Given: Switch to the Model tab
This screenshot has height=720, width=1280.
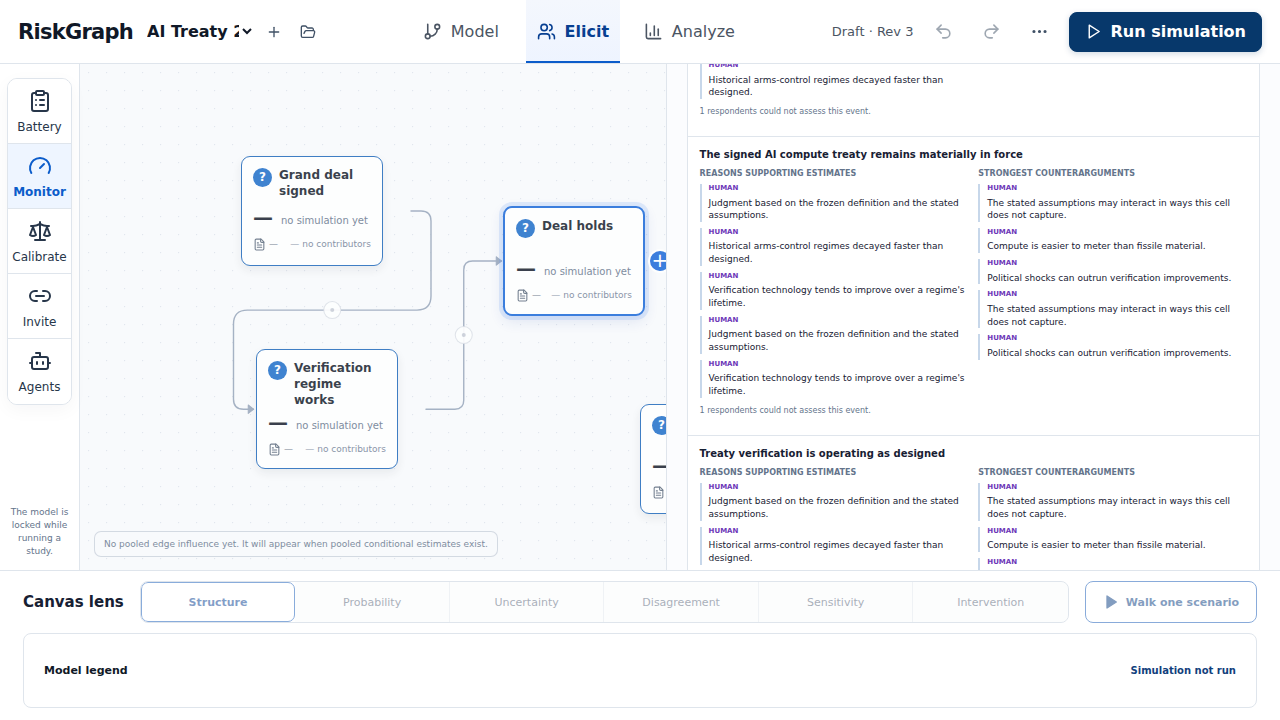Looking at the screenshot, I should 461,32.
